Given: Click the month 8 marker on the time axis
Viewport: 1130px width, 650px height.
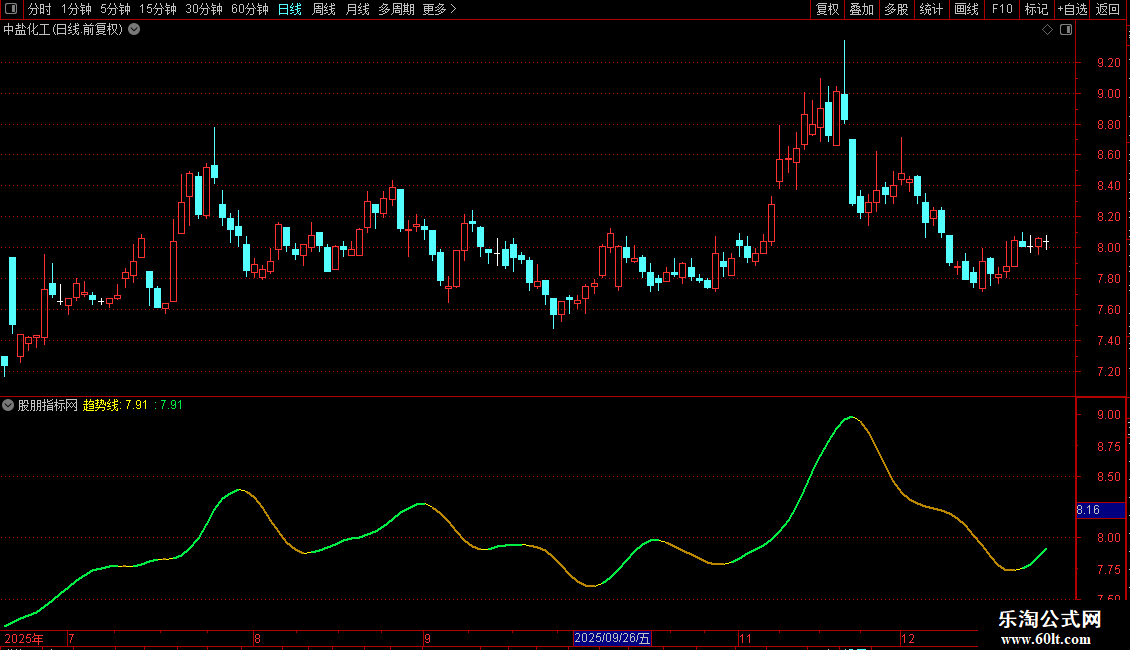Looking at the screenshot, I should click(x=257, y=638).
